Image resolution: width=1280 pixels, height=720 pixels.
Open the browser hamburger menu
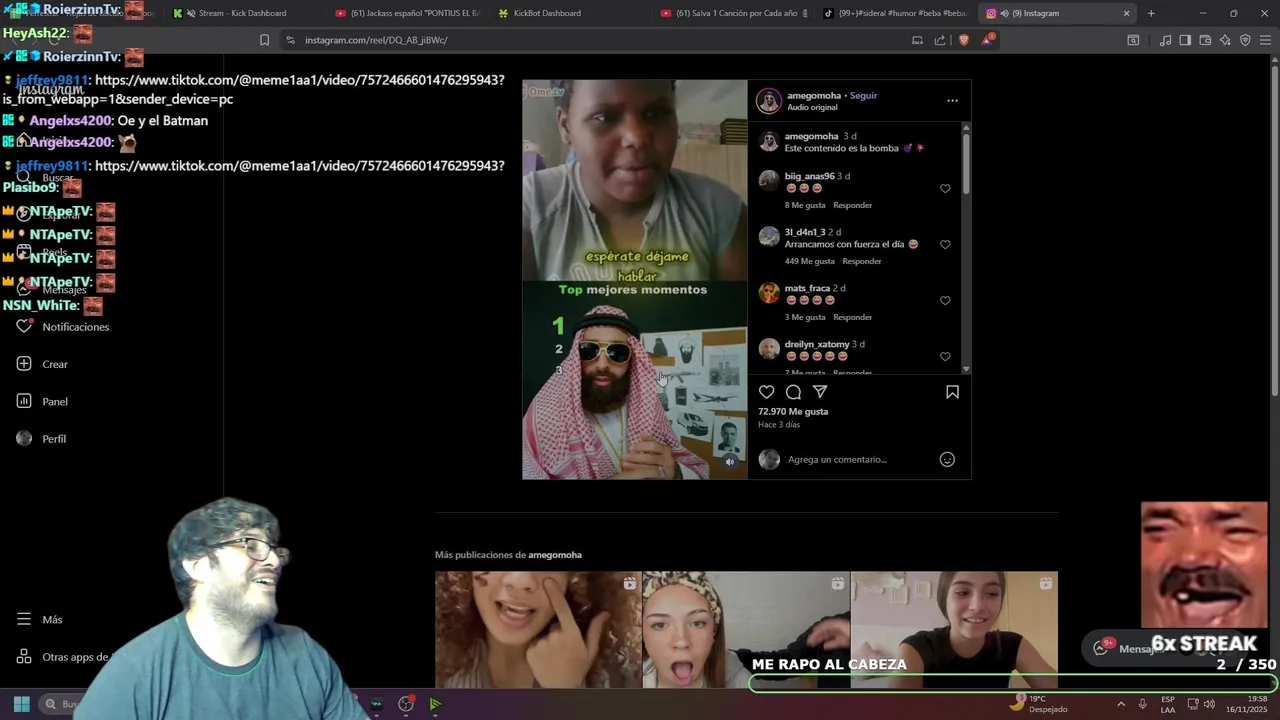point(1265,40)
